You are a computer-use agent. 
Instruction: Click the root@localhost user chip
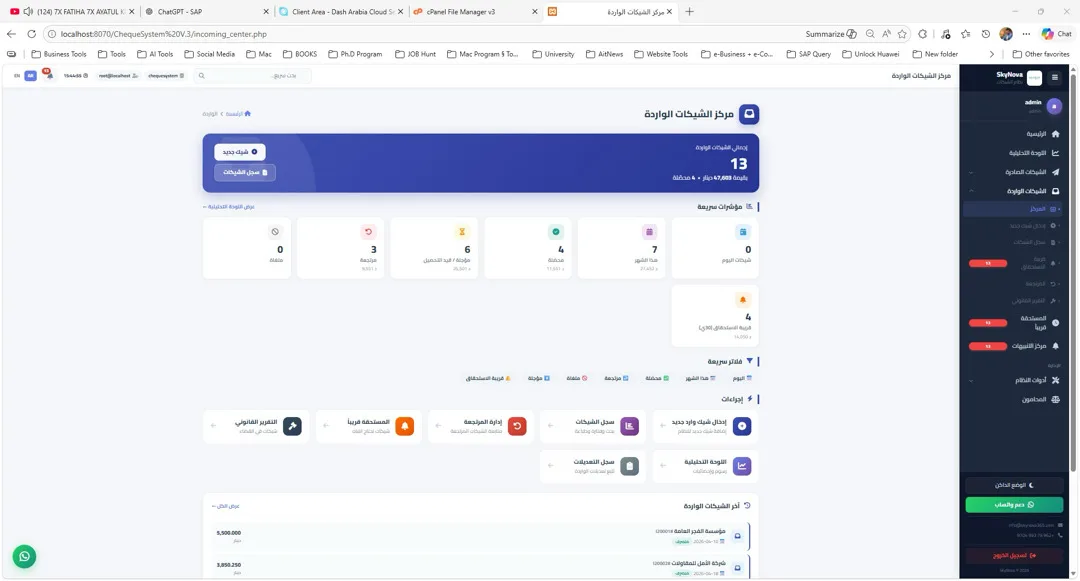(118, 76)
